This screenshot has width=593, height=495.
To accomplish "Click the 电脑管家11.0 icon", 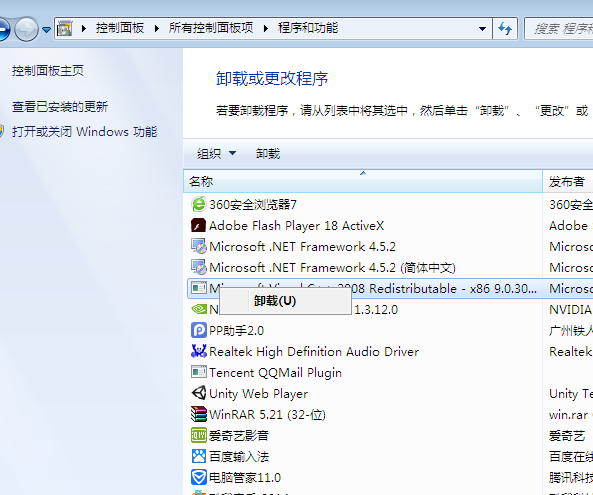I will pyautogui.click(x=199, y=477).
